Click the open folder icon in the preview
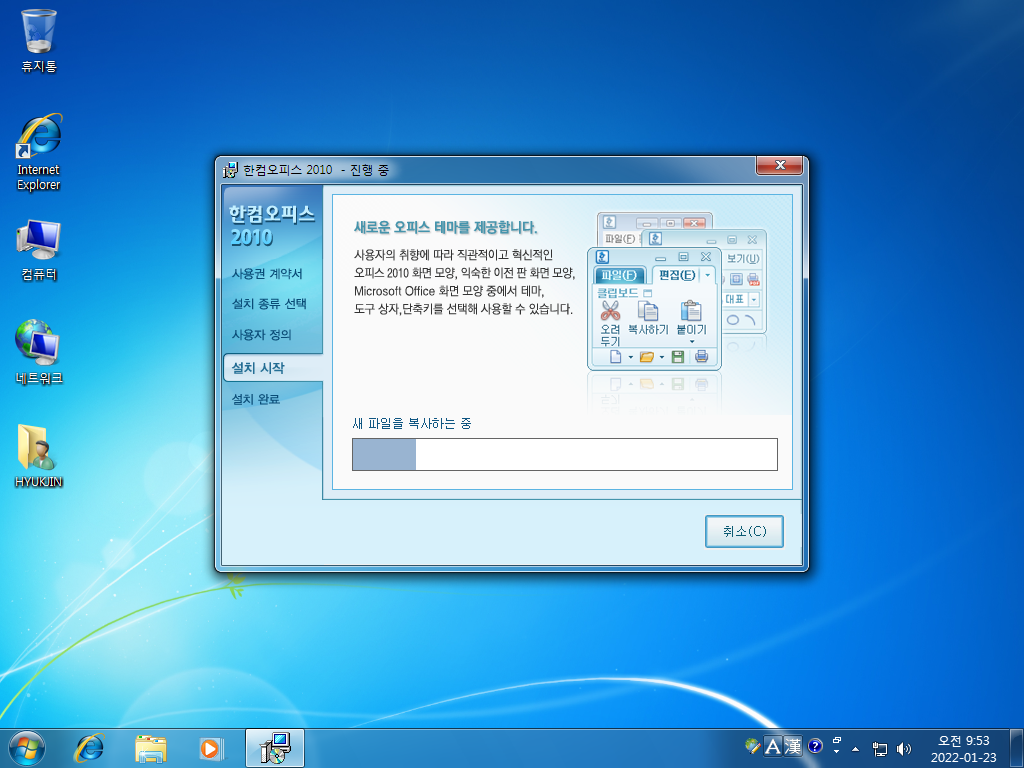The width and height of the screenshot is (1024, 768). pos(647,357)
